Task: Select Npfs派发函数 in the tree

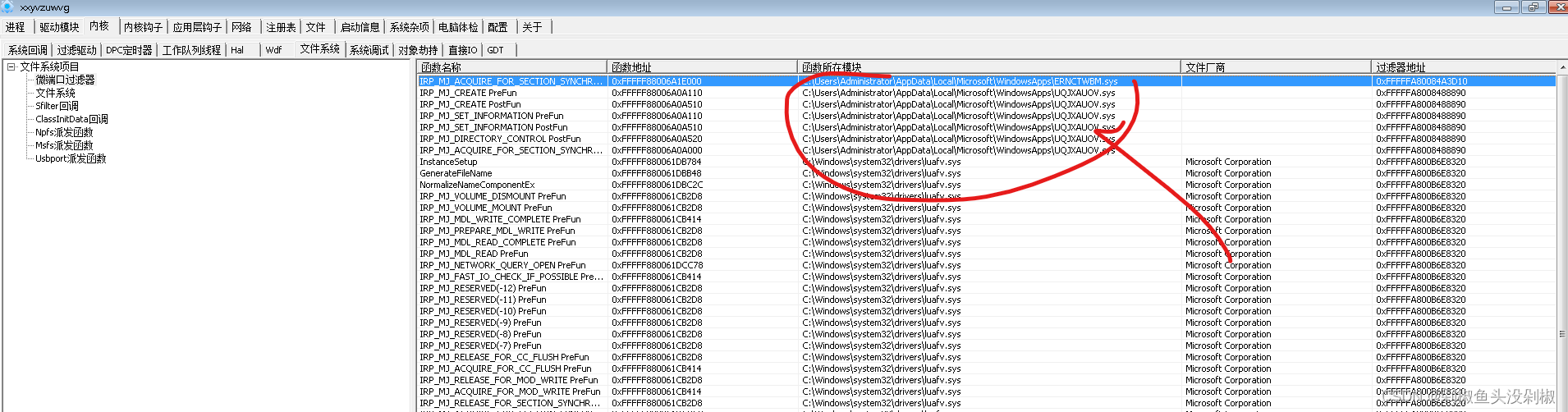Action: pyautogui.click(x=64, y=132)
